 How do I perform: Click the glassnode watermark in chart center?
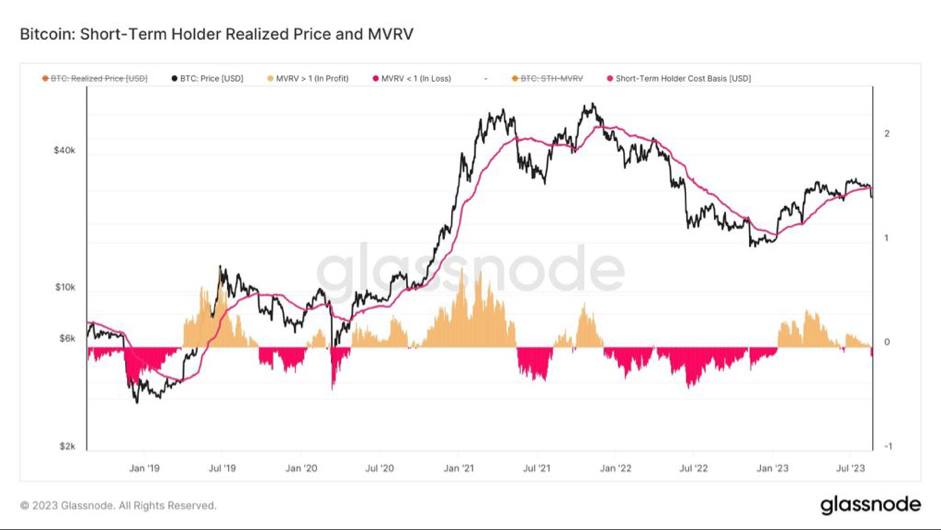pyautogui.click(x=470, y=270)
